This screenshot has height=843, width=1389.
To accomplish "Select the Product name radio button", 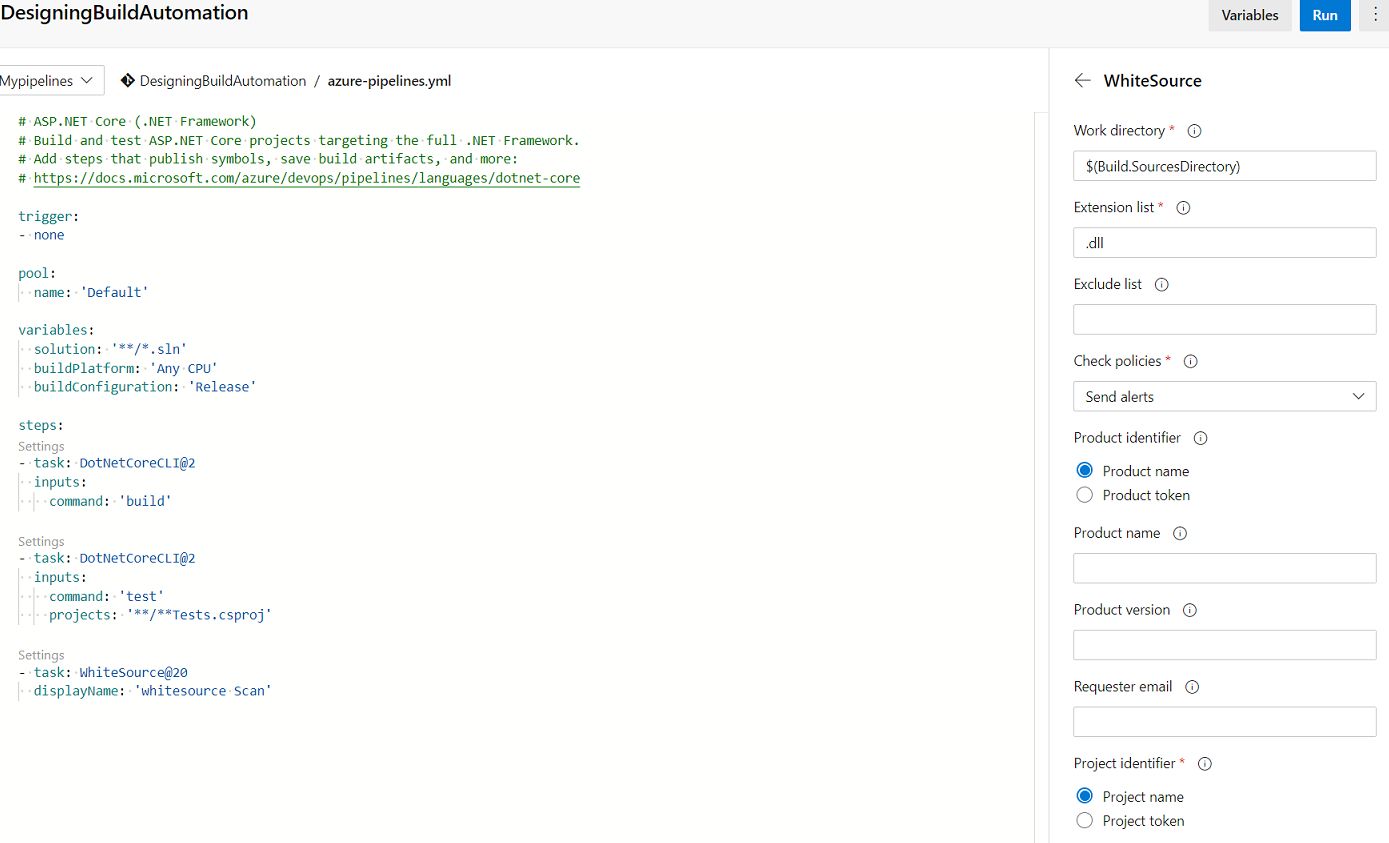I will click(x=1084, y=470).
